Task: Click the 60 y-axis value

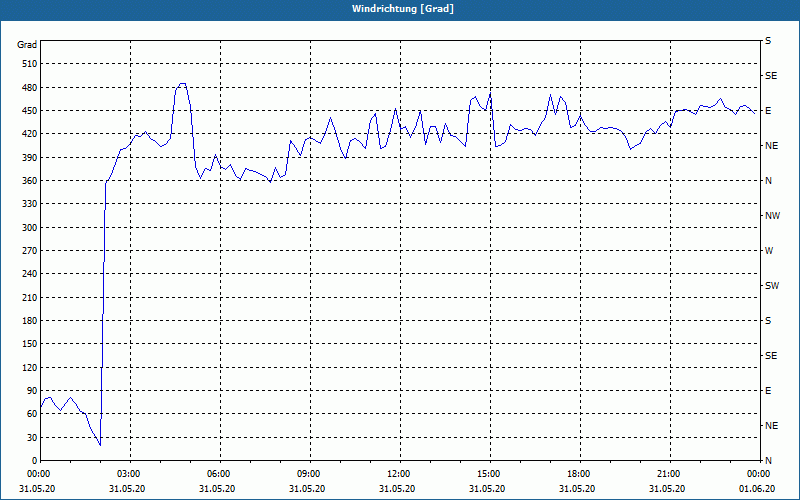Action: (32, 414)
